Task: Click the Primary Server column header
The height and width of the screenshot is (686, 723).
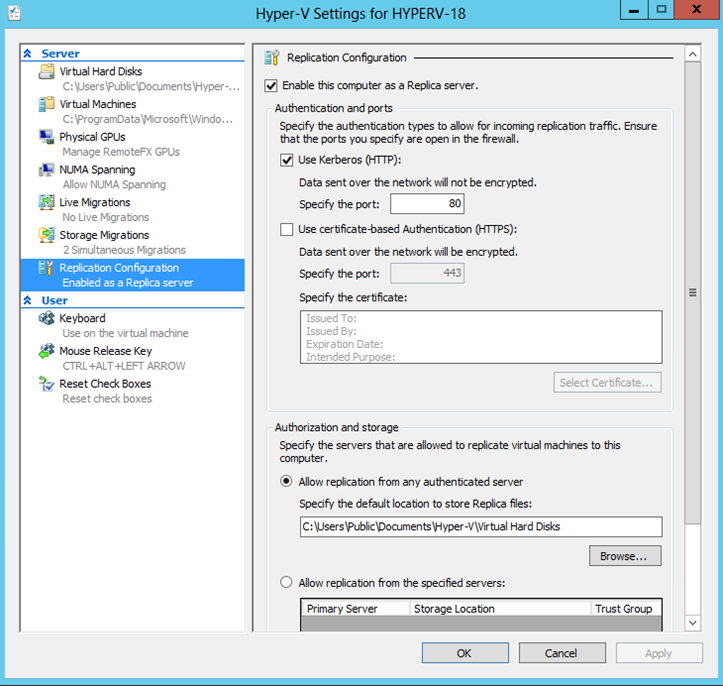Action: tap(355, 609)
